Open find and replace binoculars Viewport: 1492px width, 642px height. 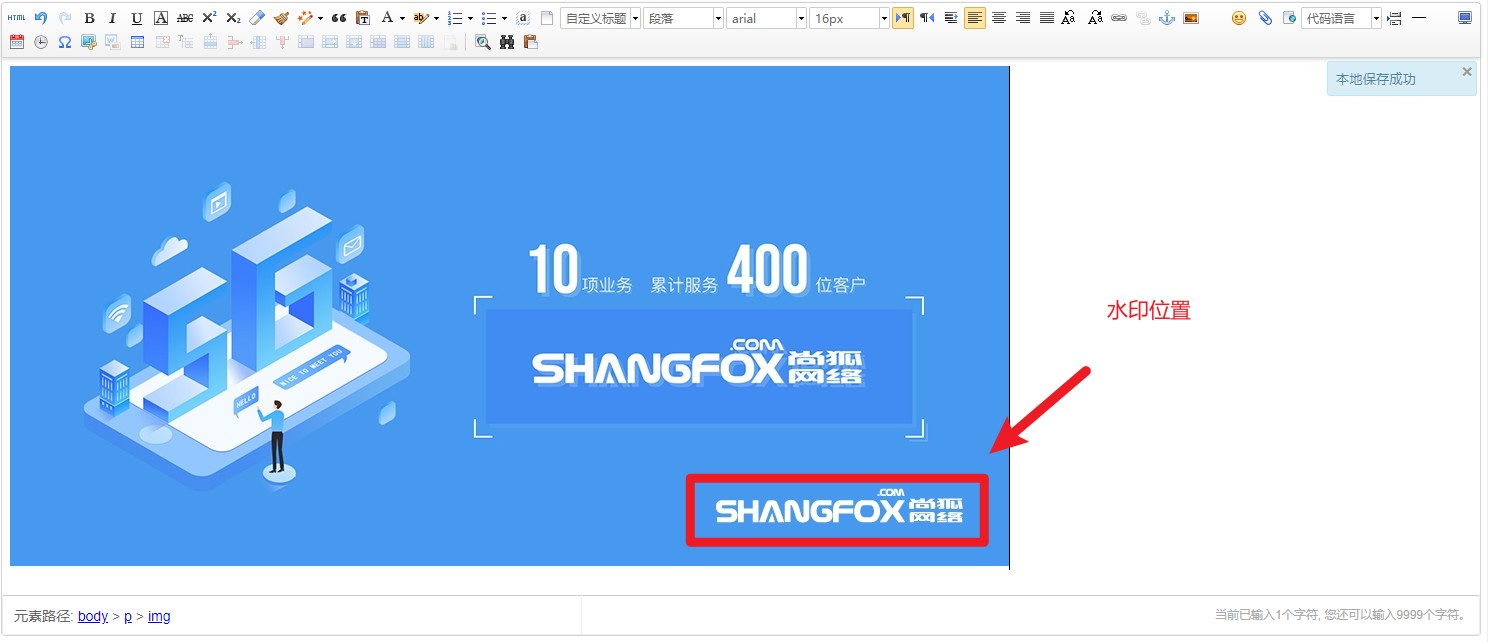[507, 42]
